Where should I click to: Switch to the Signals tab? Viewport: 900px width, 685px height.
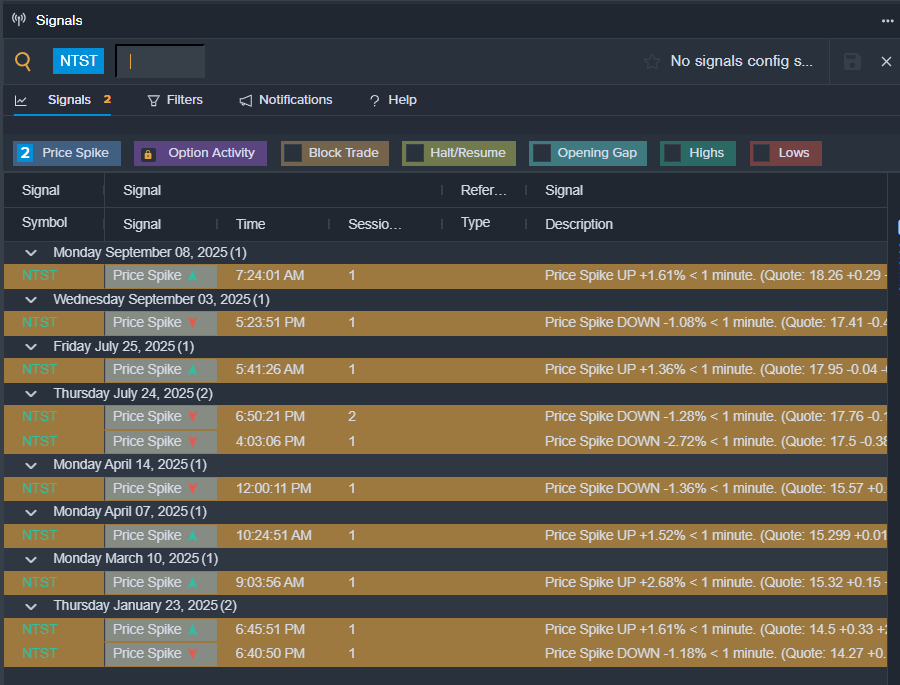point(68,100)
